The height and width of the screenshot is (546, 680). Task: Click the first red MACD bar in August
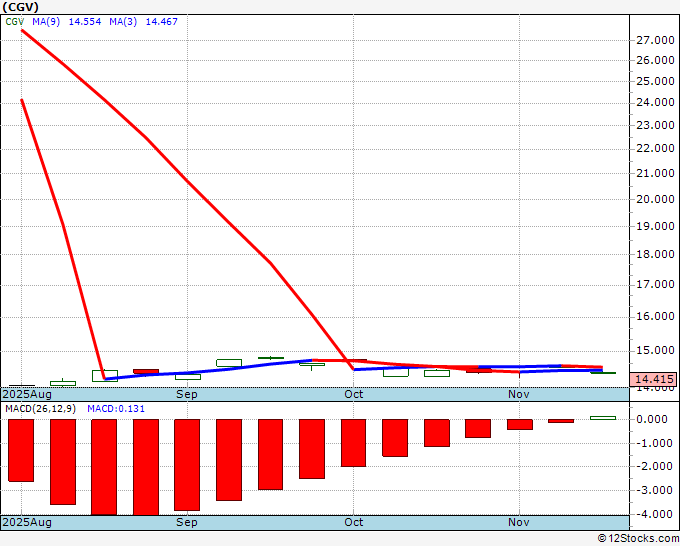point(21,450)
